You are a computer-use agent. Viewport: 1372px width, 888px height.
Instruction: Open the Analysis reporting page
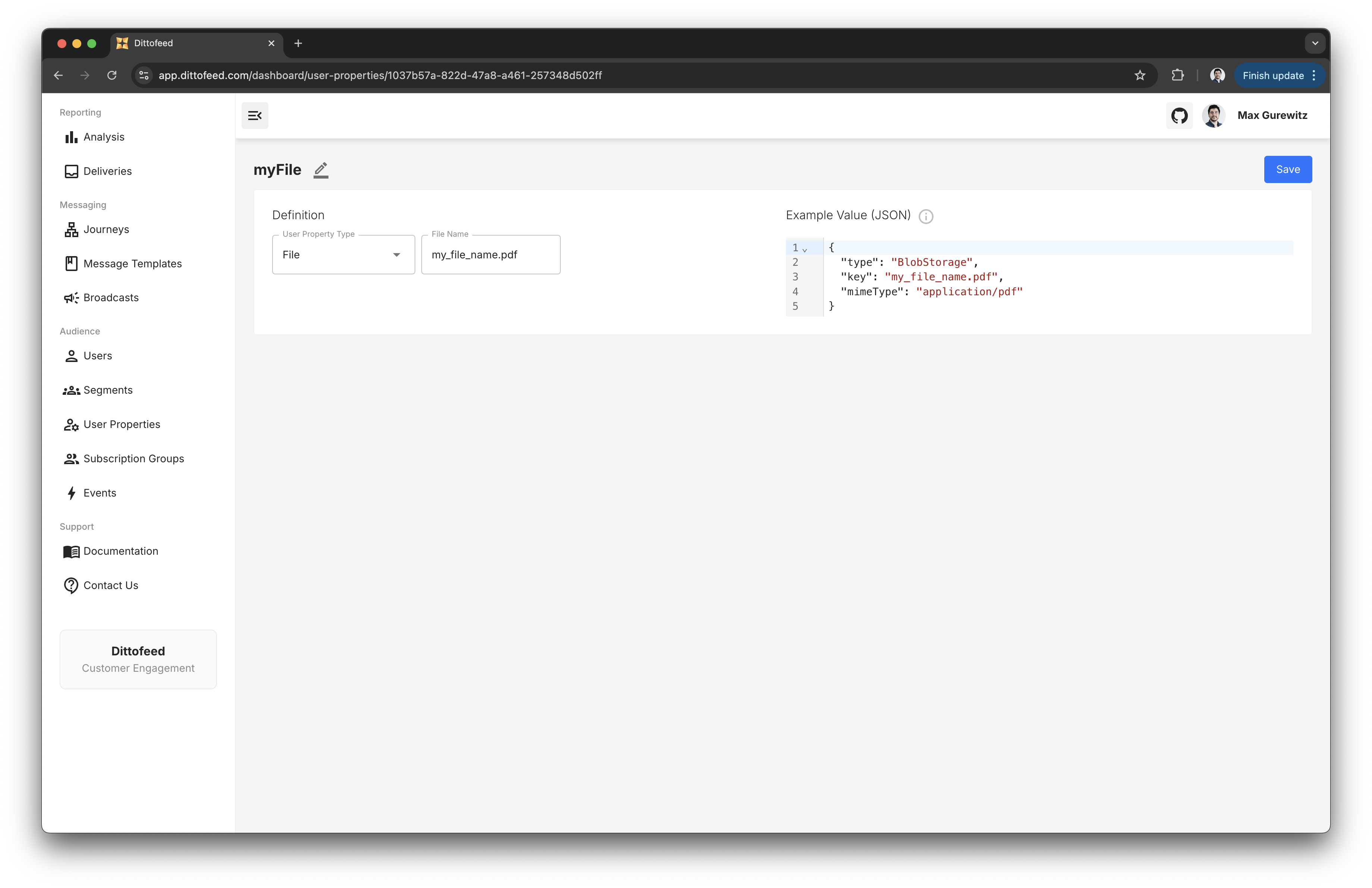(x=104, y=136)
